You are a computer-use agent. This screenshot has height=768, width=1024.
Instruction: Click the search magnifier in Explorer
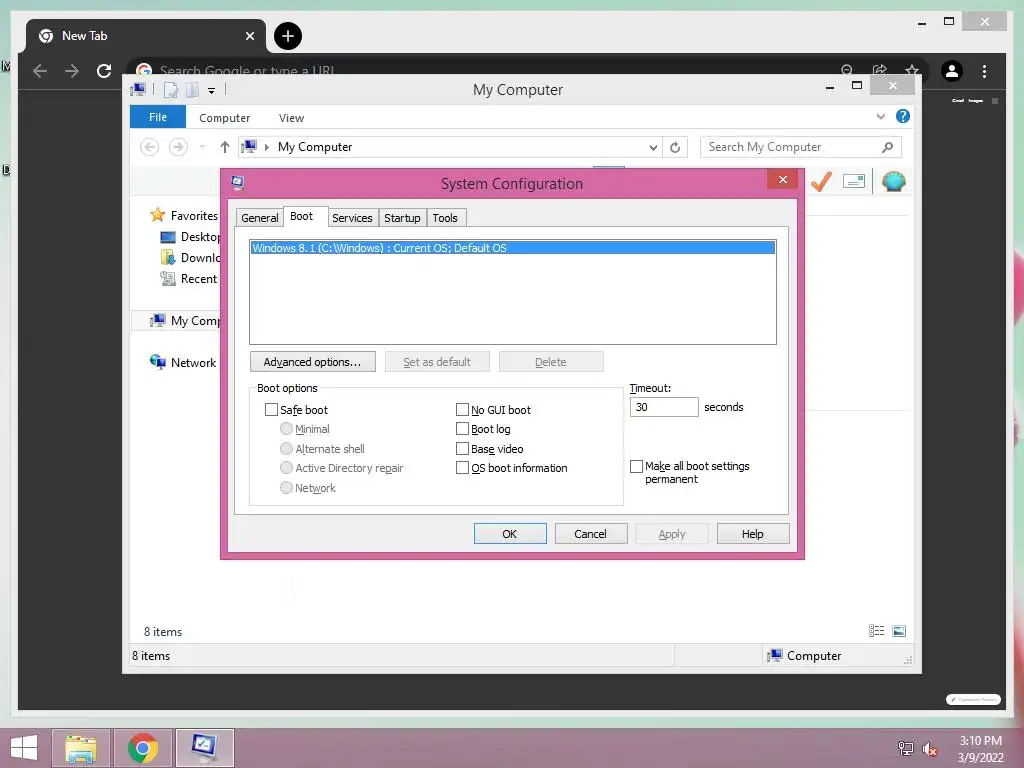pos(887,147)
